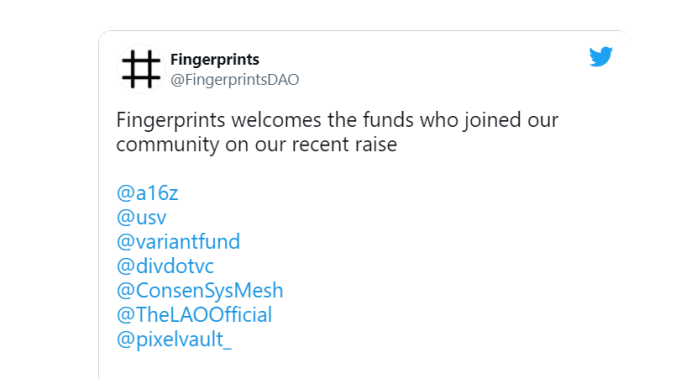Click the word 'raise' ending the sentence
The image size is (687, 379).
[x=378, y=145]
